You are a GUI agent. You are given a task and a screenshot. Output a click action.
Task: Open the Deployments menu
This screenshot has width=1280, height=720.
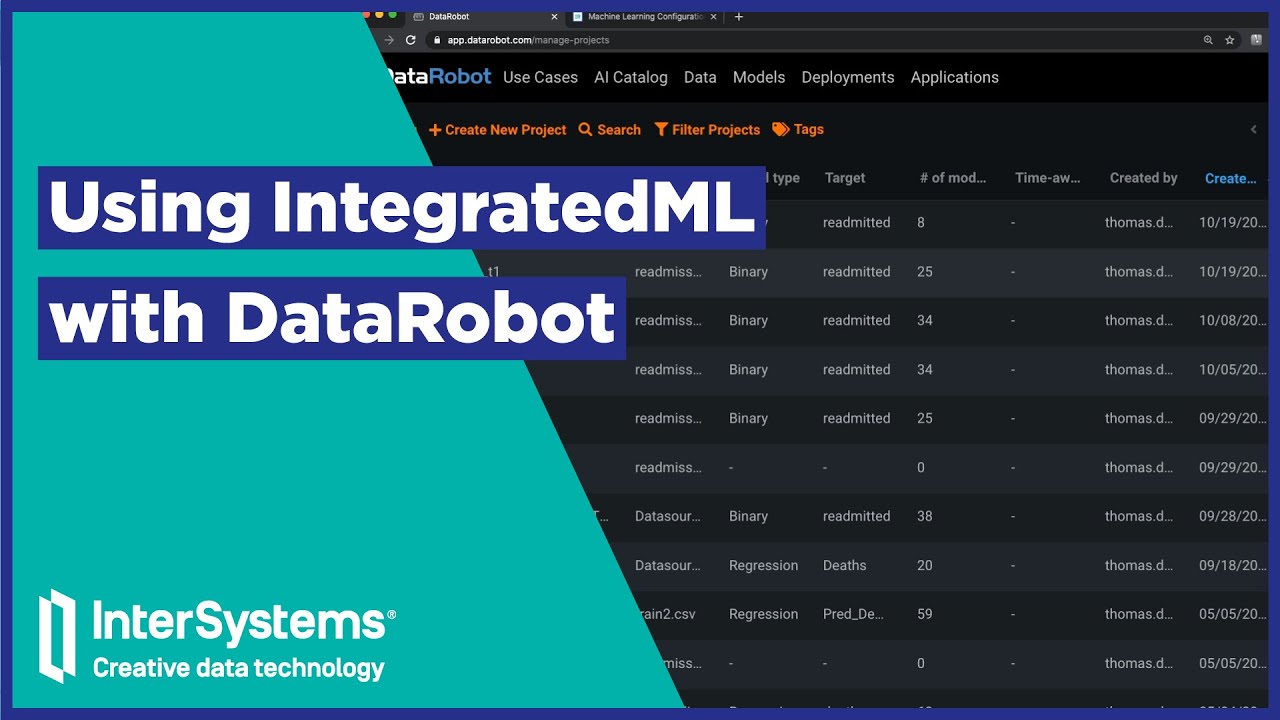(848, 77)
